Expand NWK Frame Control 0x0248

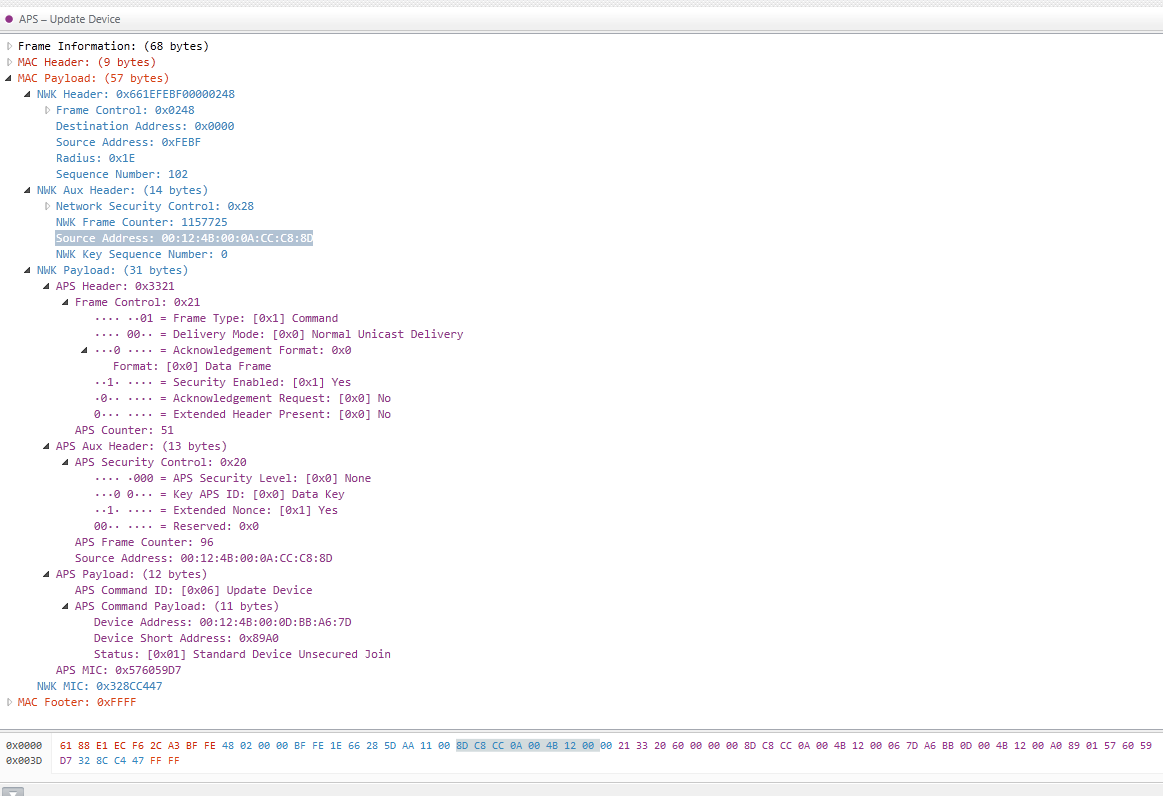tap(47, 110)
